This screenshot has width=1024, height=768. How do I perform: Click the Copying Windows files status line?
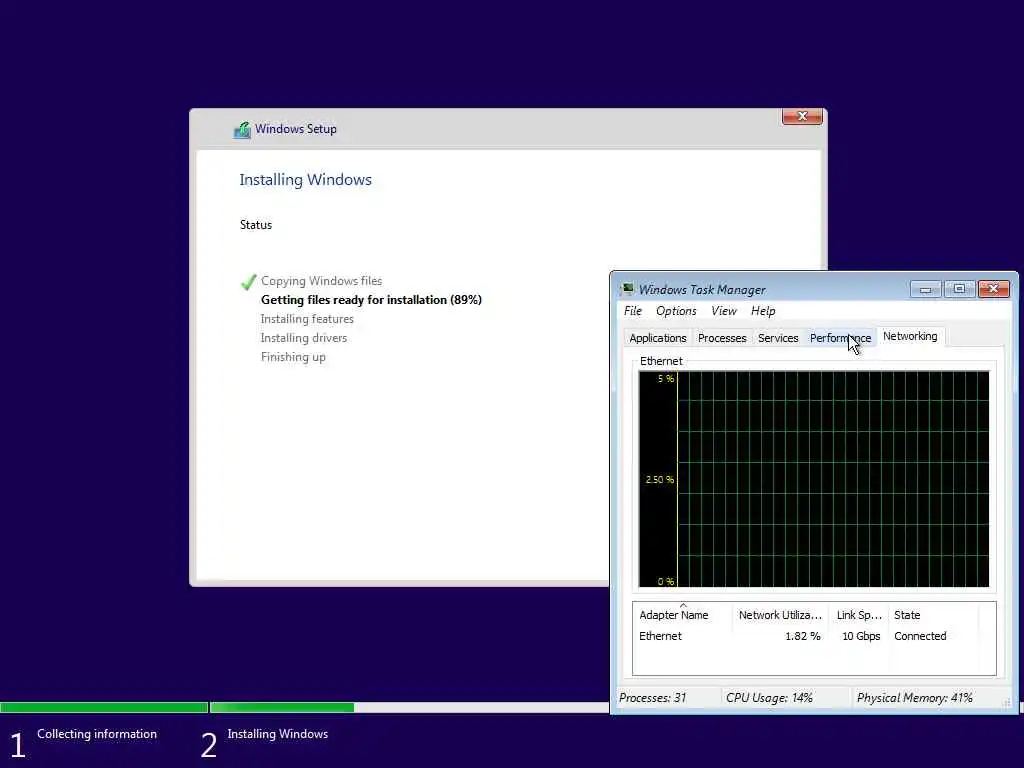(321, 281)
